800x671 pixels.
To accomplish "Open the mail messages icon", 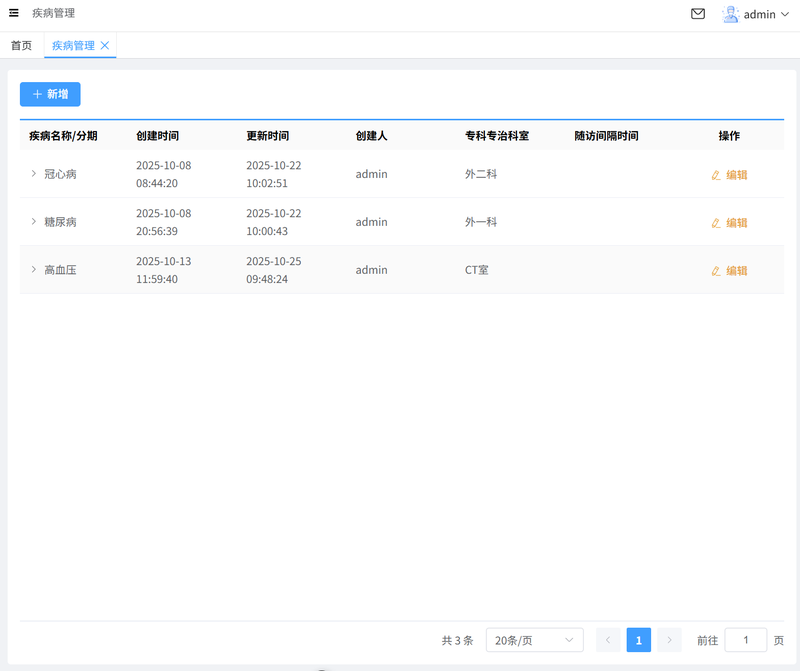I will tap(698, 14).
